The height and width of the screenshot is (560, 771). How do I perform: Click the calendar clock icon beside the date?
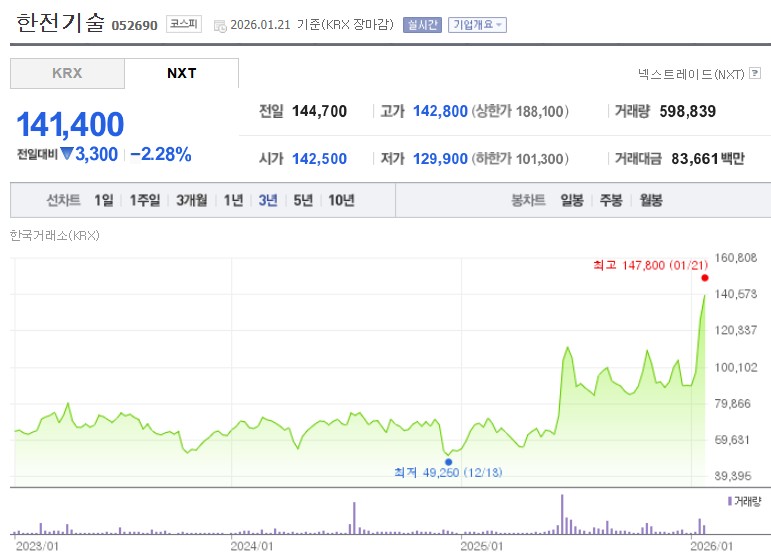point(220,26)
